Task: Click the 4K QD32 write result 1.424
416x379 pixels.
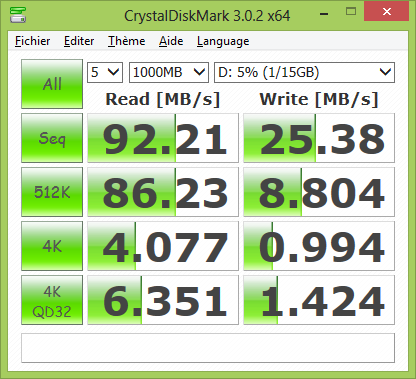Action: pyautogui.click(x=319, y=300)
